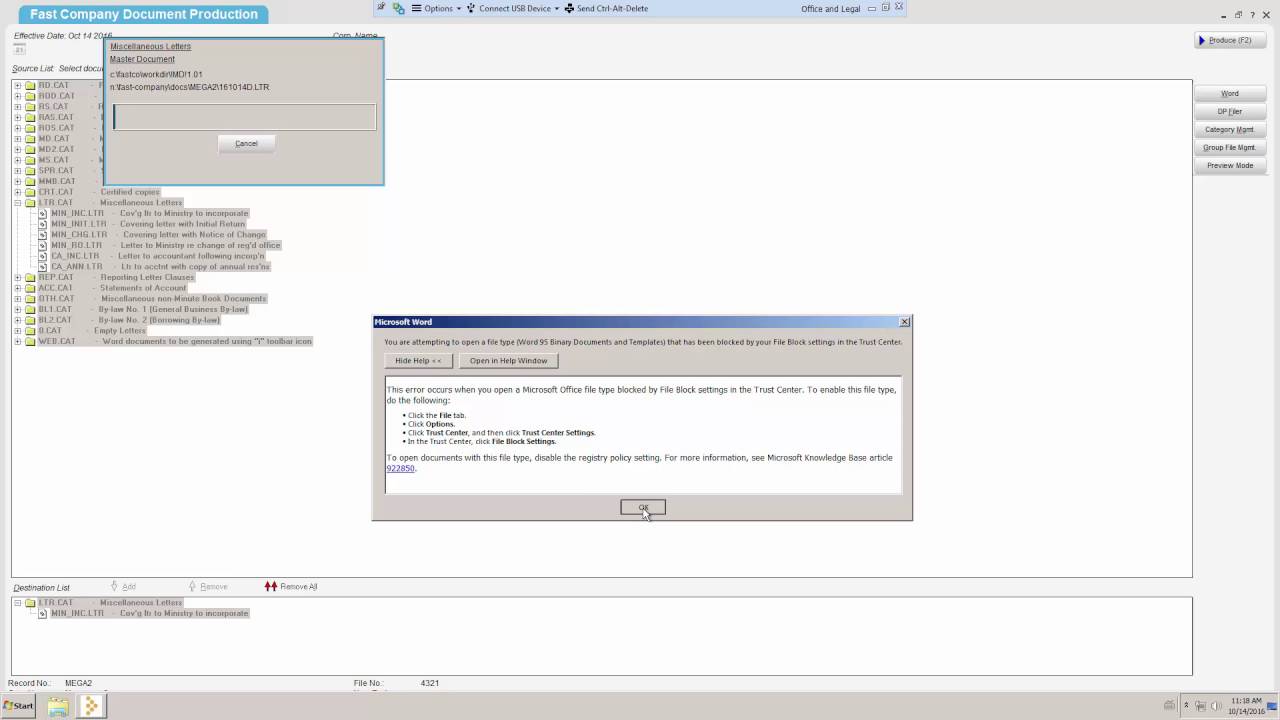
Task: Click the Hide Help button
Action: (x=418, y=361)
